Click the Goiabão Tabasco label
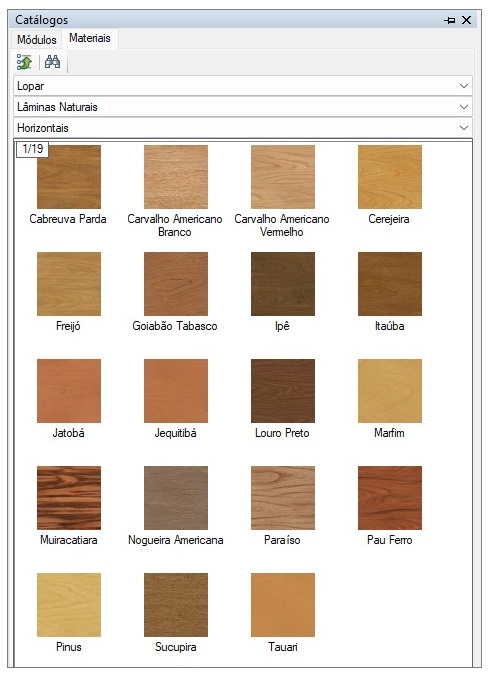Screen dimensions: 490x674 click(175, 326)
